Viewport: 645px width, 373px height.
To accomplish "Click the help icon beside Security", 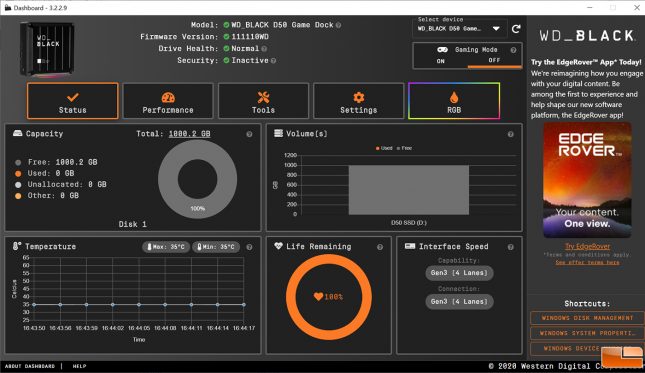I will pyautogui.click(x=274, y=60).
